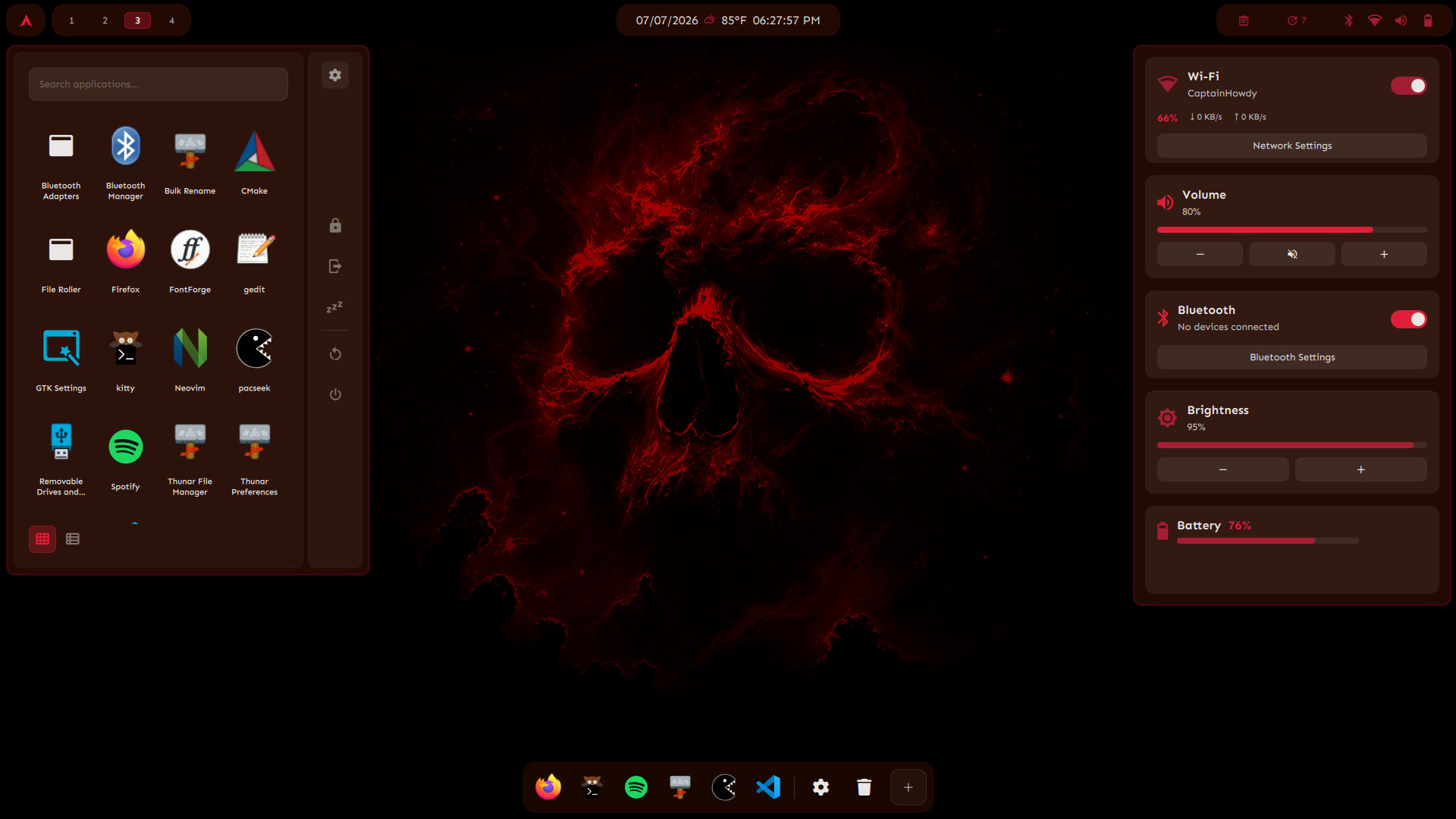The width and height of the screenshot is (1456, 819).
Task: Click the Search applications field
Action: tap(158, 84)
